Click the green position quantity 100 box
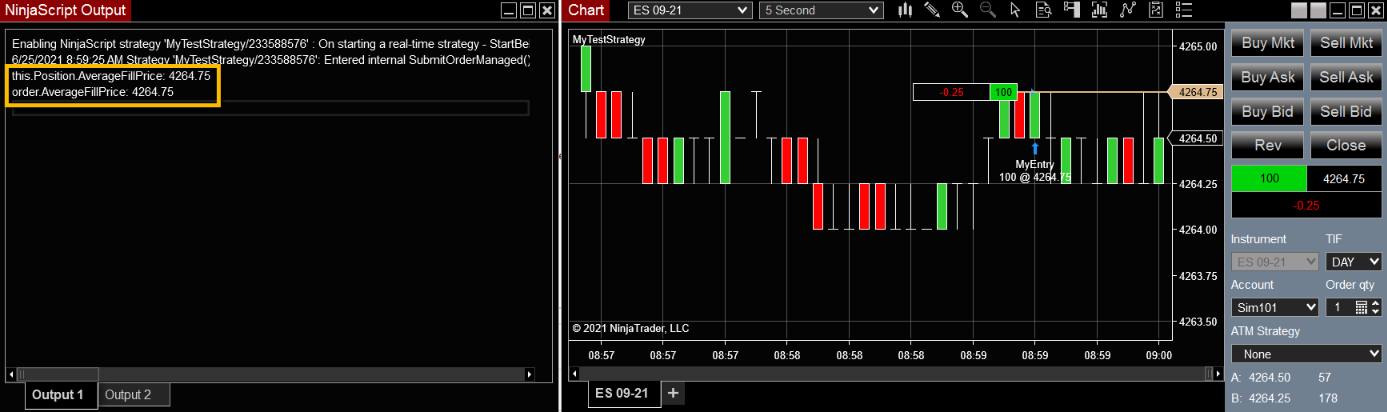The height and width of the screenshot is (412, 1387). [x=1268, y=178]
